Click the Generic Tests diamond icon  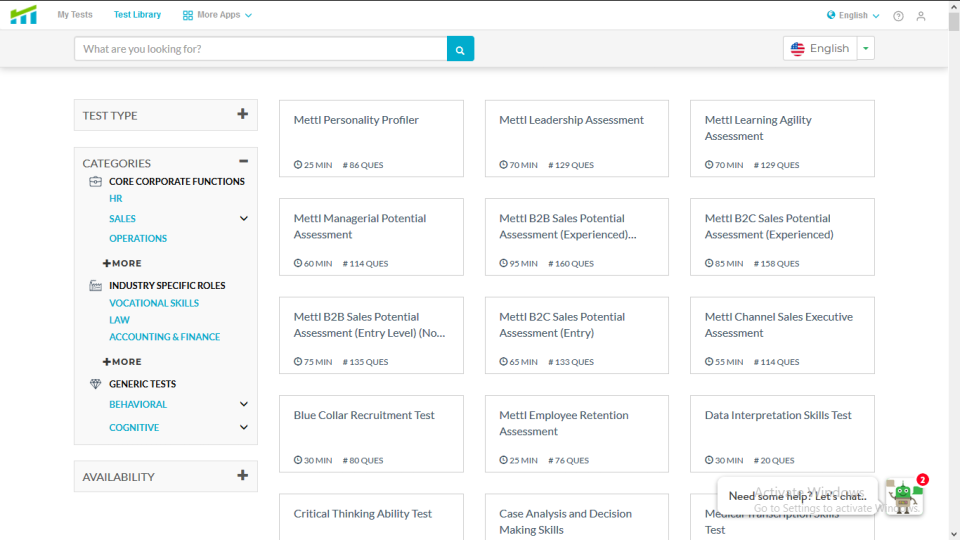point(96,384)
